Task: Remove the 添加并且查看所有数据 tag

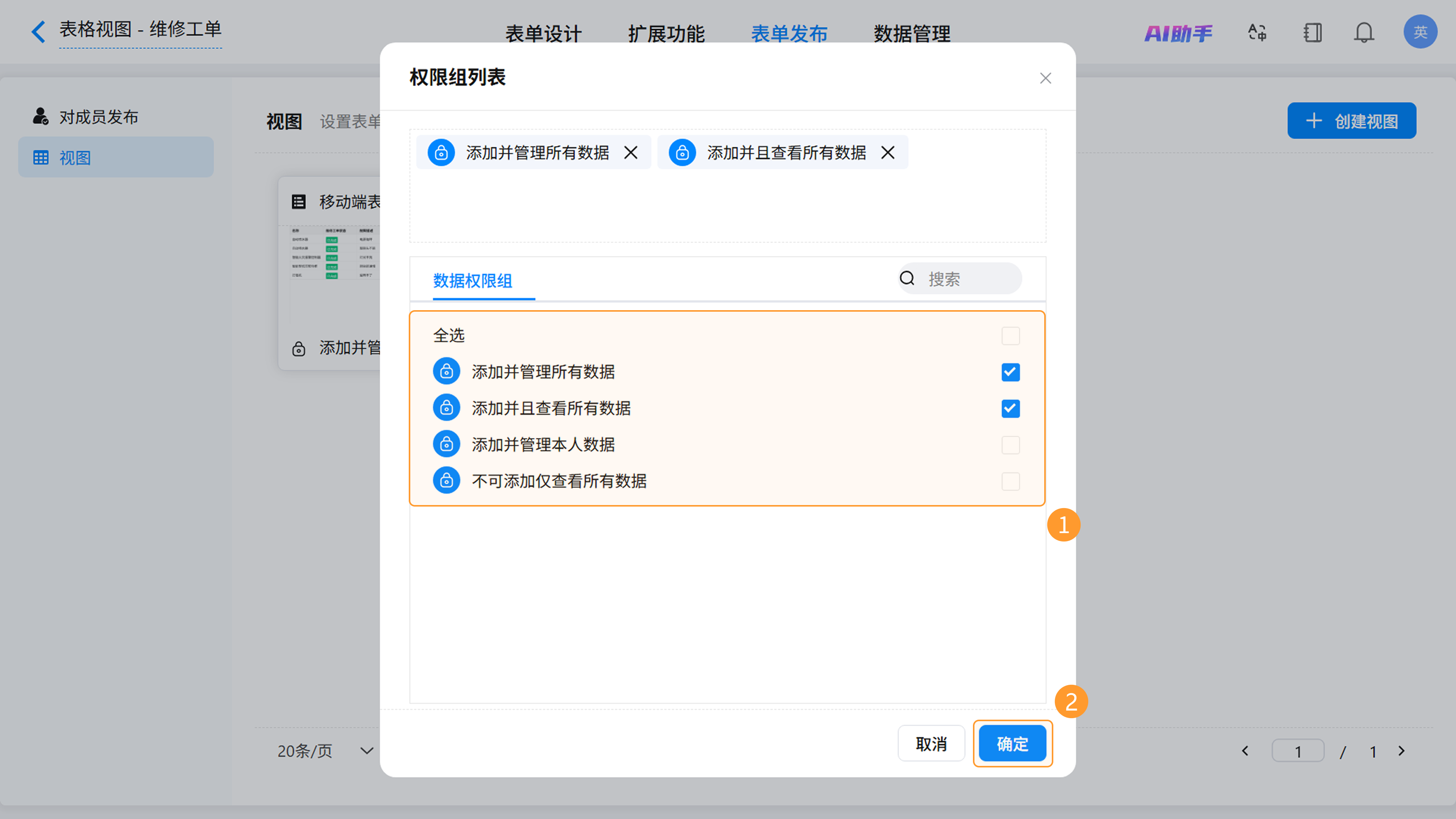Action: 887,152
